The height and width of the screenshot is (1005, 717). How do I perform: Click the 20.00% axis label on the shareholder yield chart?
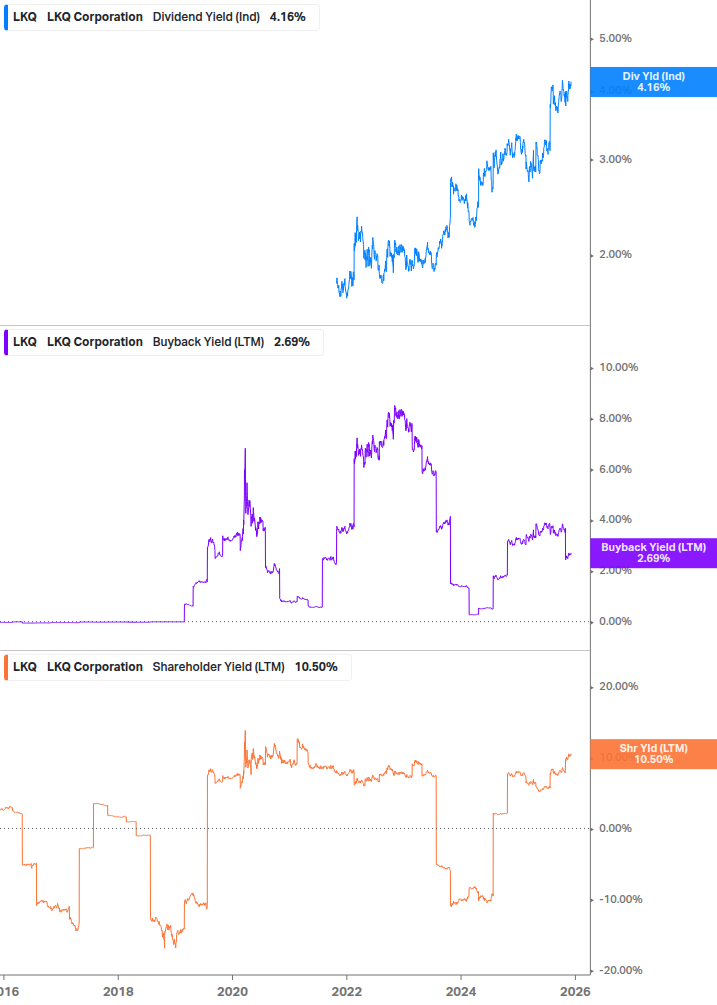(618, 686)
